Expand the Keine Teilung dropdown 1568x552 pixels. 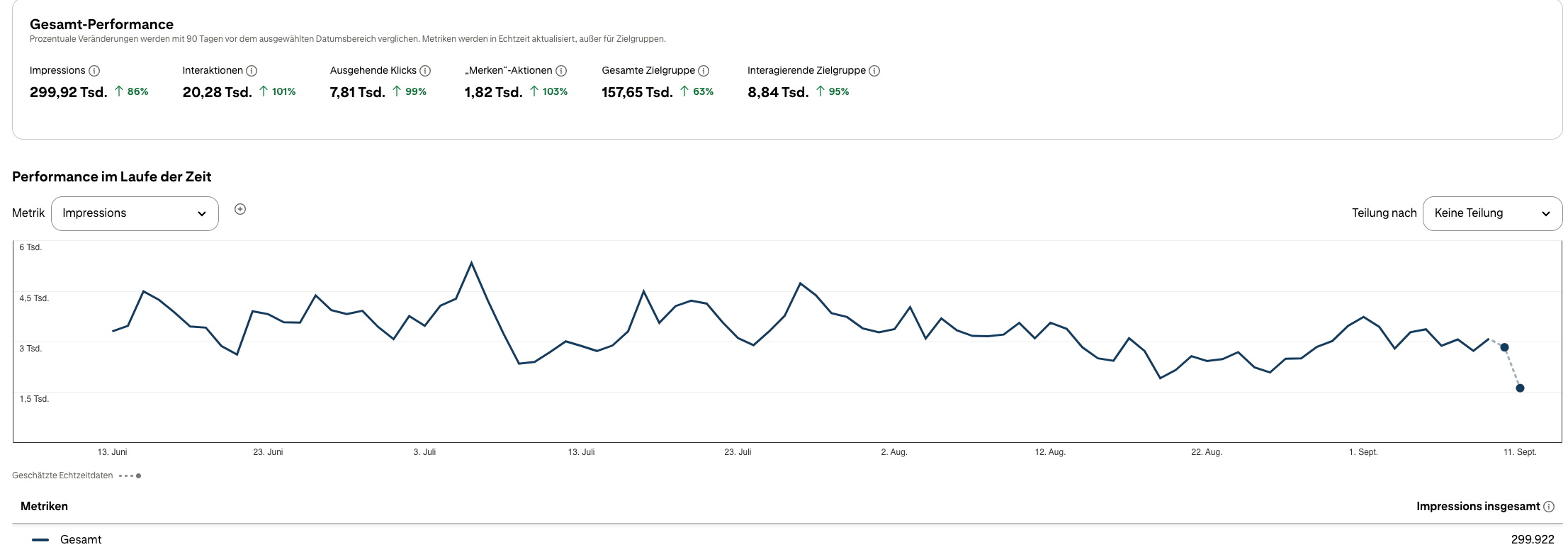pyautogui.click(x=1492, y=213)
